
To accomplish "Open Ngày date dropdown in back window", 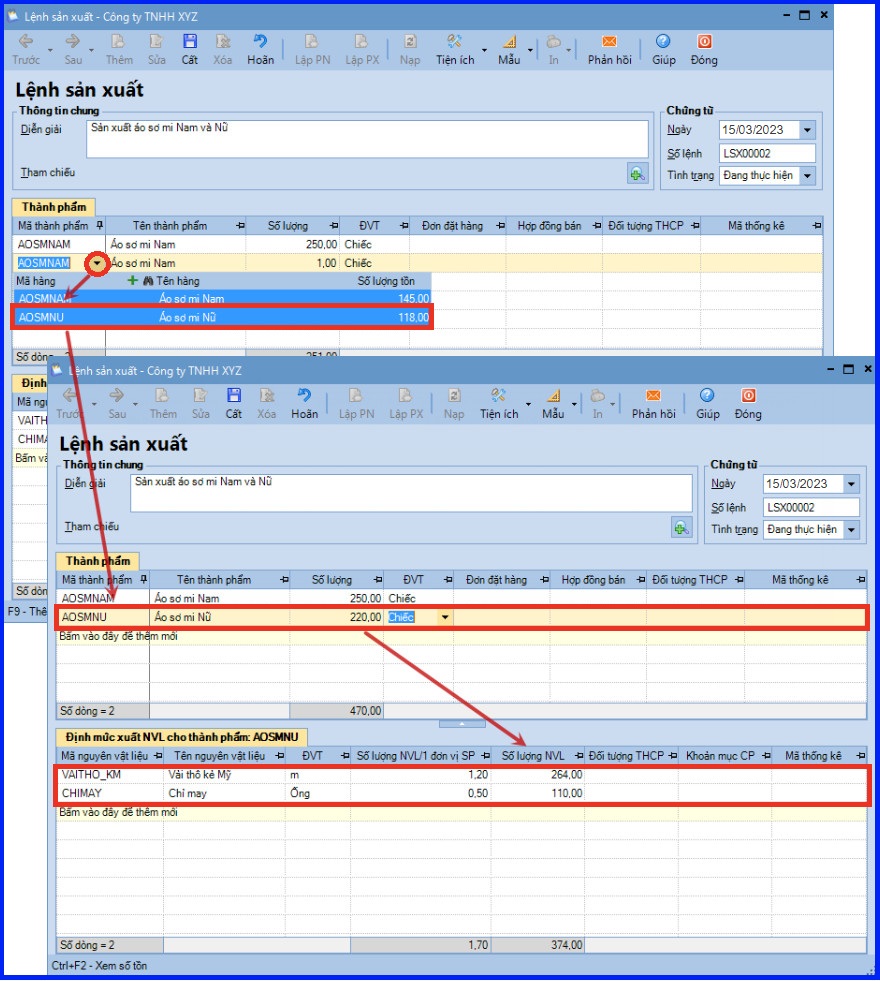I will (807, 130).
